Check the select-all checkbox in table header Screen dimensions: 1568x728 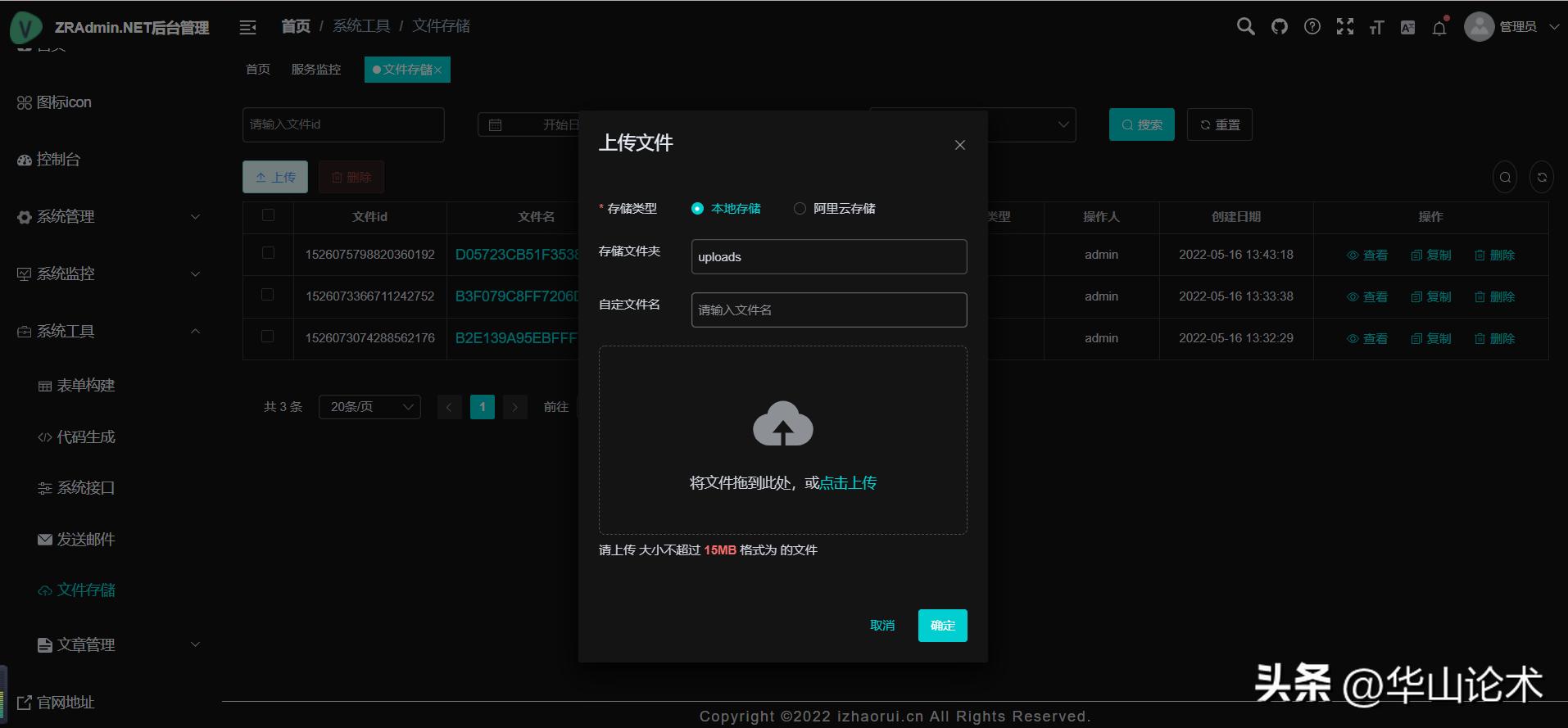point(268,215)
